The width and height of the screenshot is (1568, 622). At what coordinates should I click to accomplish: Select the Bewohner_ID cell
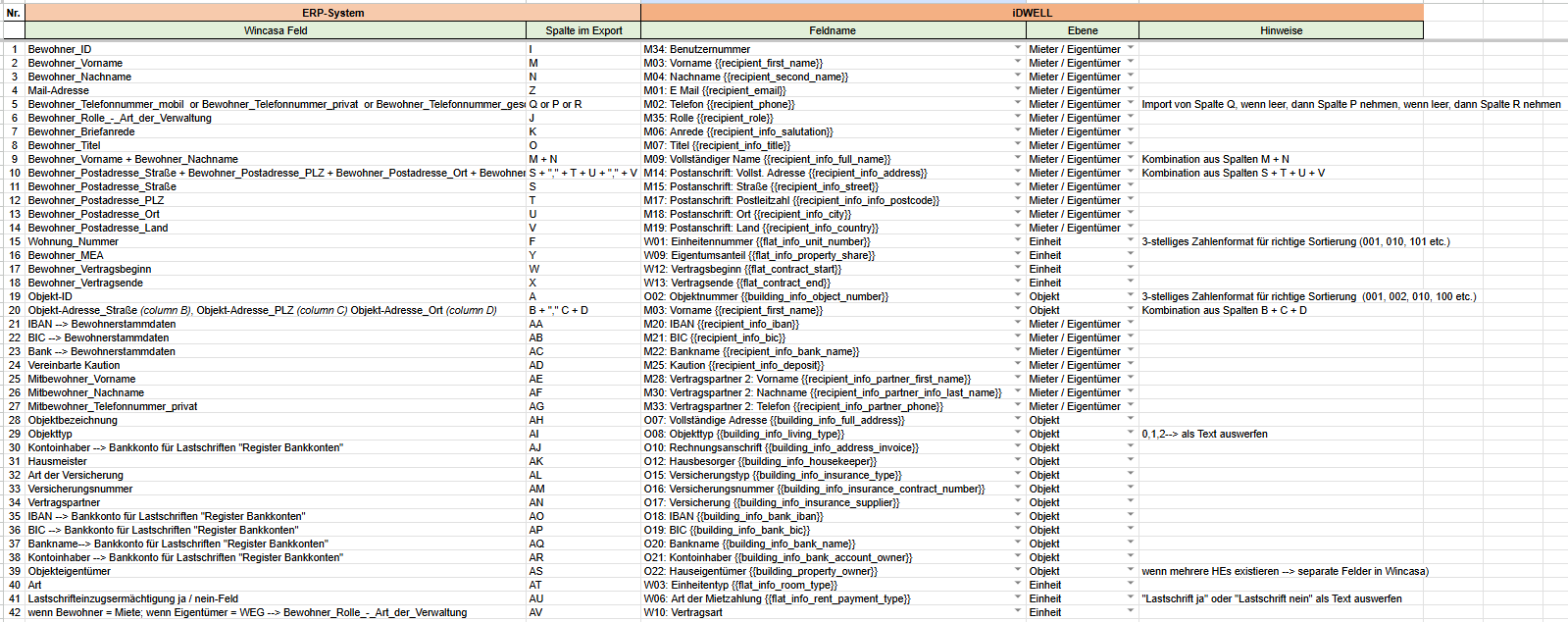(x=276, y=49)
